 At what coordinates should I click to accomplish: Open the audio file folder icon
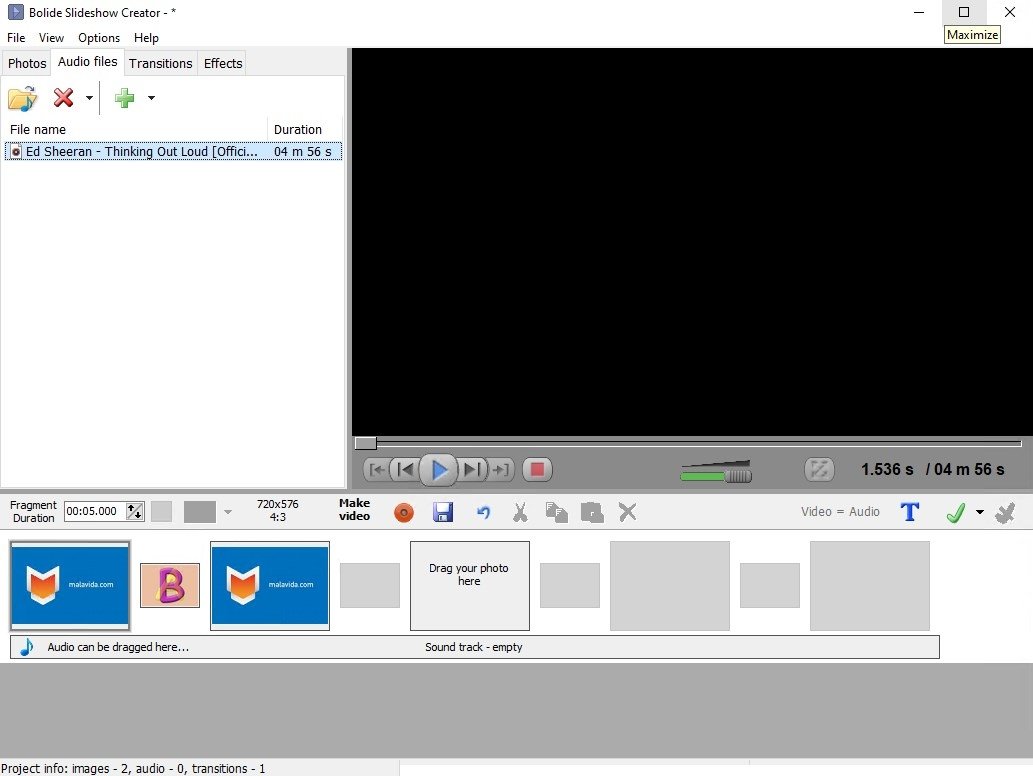[22, 98]
